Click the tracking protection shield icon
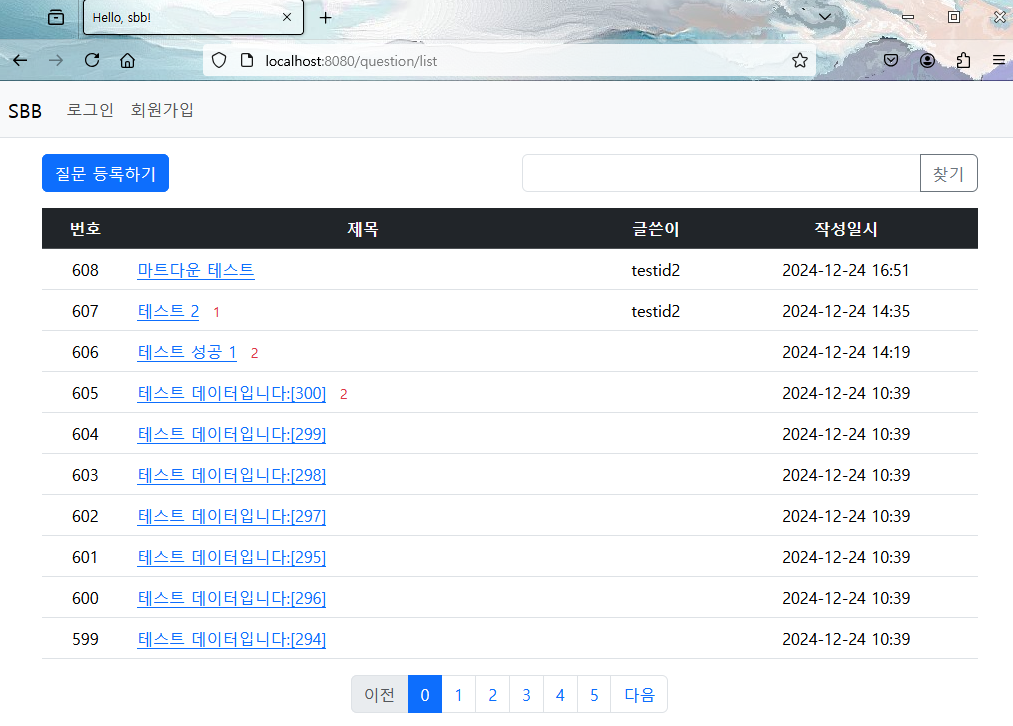 click(x=219, y=61)
